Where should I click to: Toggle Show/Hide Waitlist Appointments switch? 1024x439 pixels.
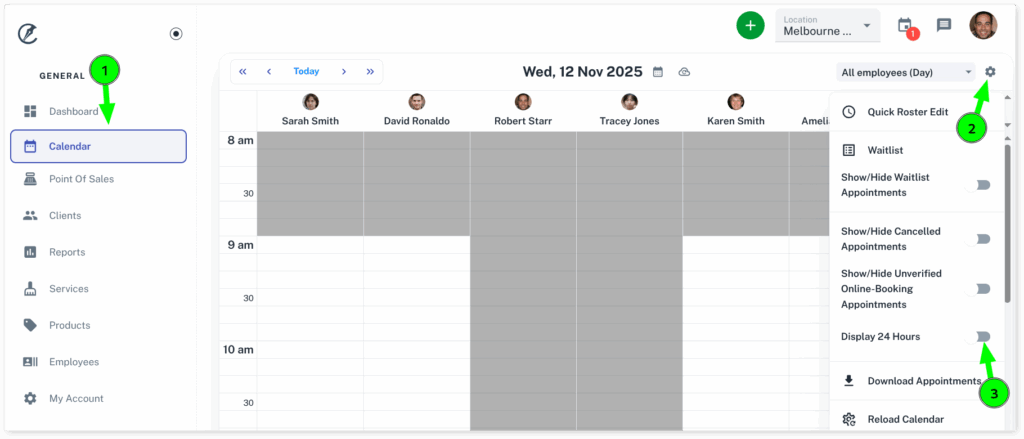coord(980,185)
